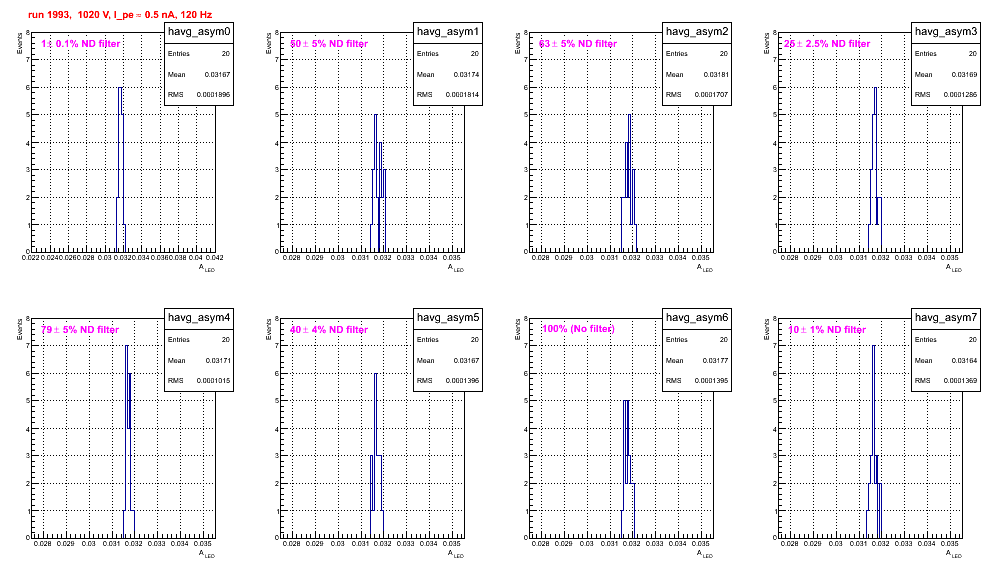The height and width of the screenshot is (572, 996).
Task: Click Mean value 0.03177
Action: pos(715,360)
